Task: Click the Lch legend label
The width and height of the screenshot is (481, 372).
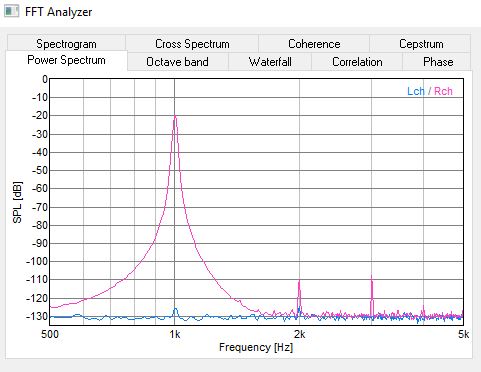Action: click(416, 91)
